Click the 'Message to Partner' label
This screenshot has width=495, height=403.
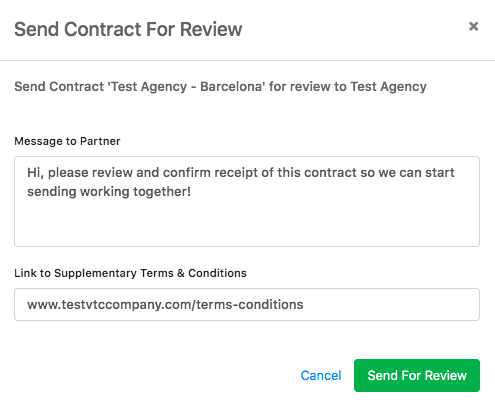click(67, 141)
